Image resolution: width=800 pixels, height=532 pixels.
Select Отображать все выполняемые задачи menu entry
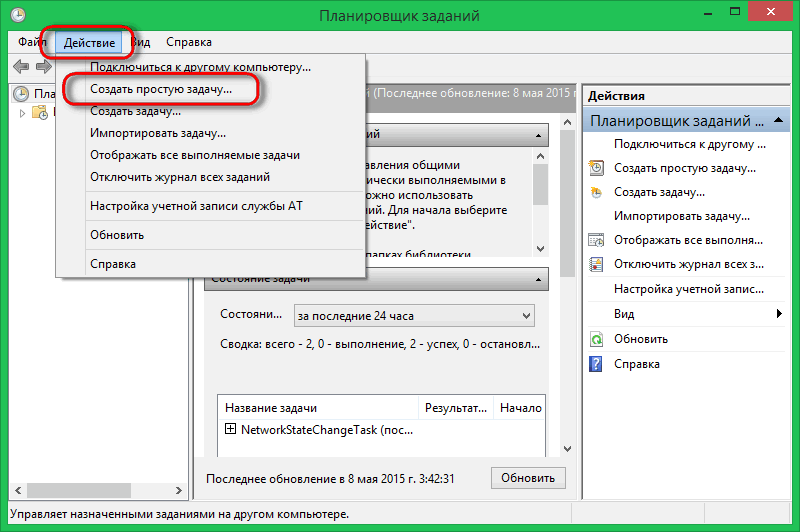[195, 155]
